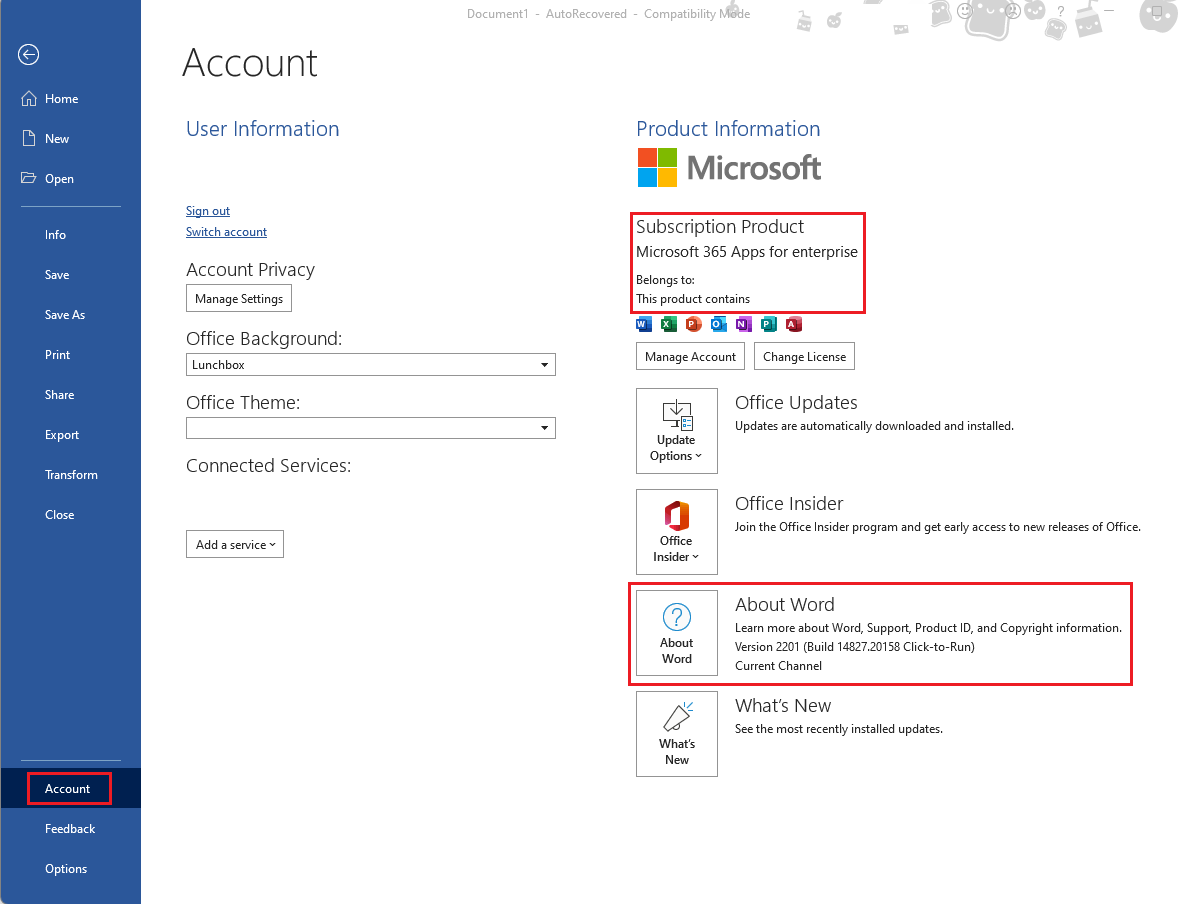Click the Excel app icon
Viewport: 1194px width, 904px height.
click(x=669, y=324)
